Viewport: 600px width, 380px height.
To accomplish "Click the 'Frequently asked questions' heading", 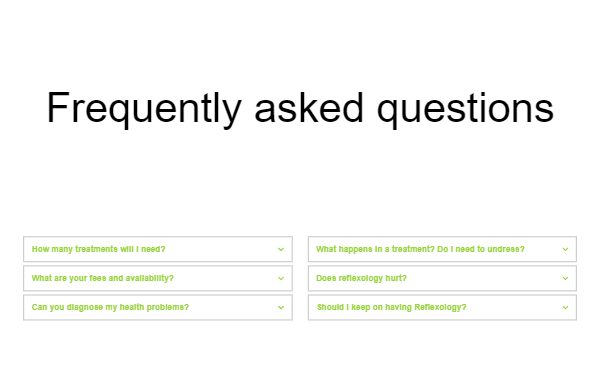I will 300,108.
